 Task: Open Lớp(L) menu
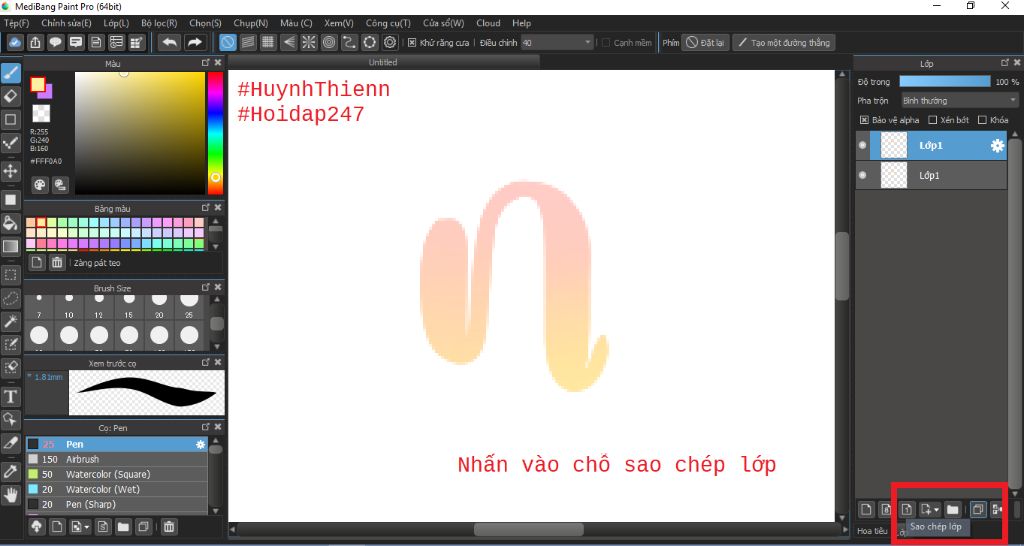coord(116,23)
